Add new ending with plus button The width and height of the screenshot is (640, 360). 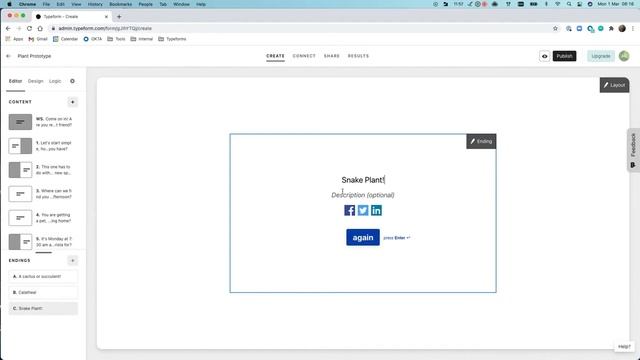pos(72,260)
